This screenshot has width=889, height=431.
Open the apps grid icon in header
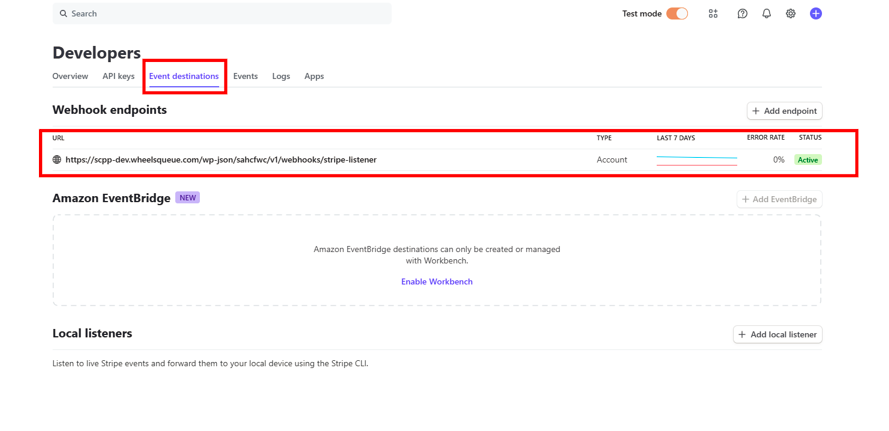[x=713, y=14]
